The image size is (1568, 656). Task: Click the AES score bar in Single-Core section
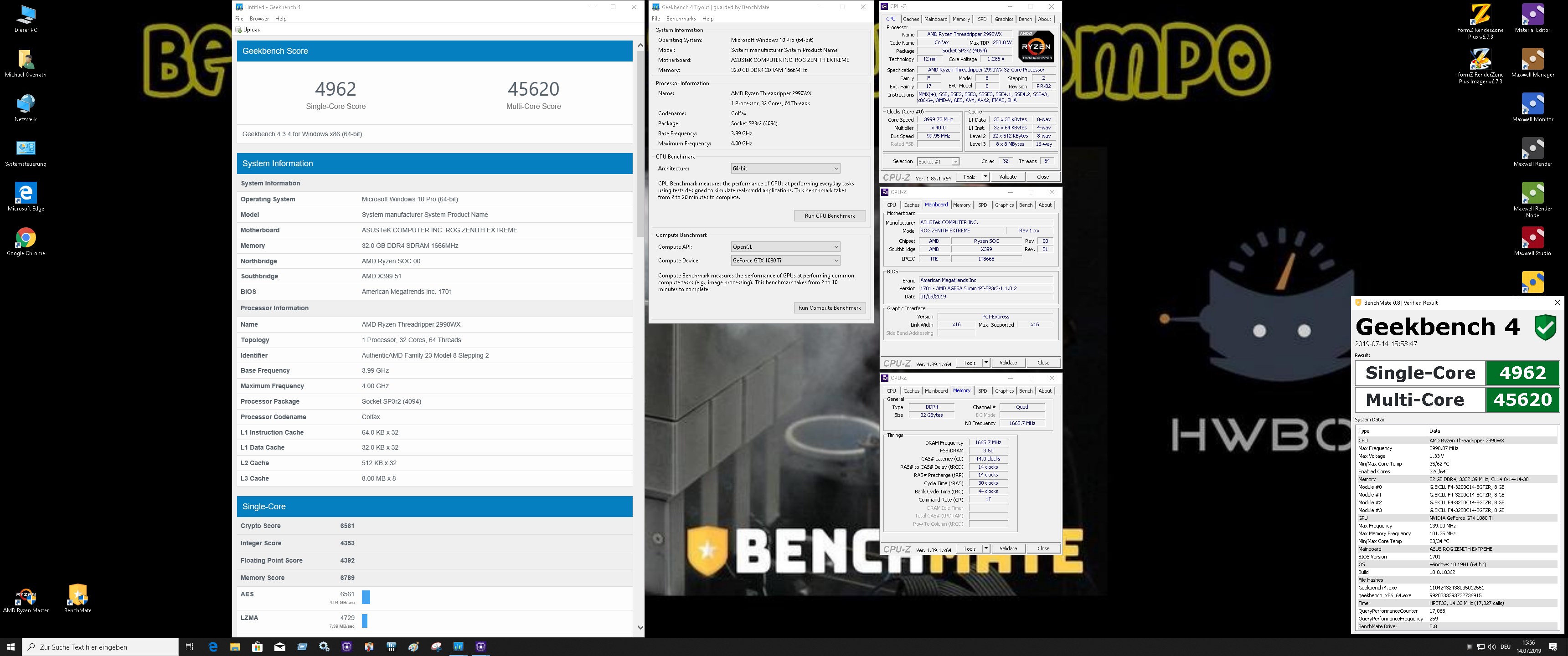(366, 598)
